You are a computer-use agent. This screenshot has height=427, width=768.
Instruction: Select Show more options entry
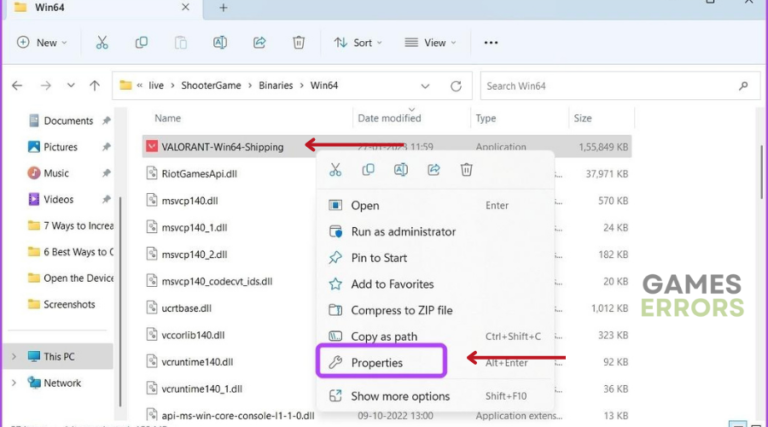[x=400, y=396]
